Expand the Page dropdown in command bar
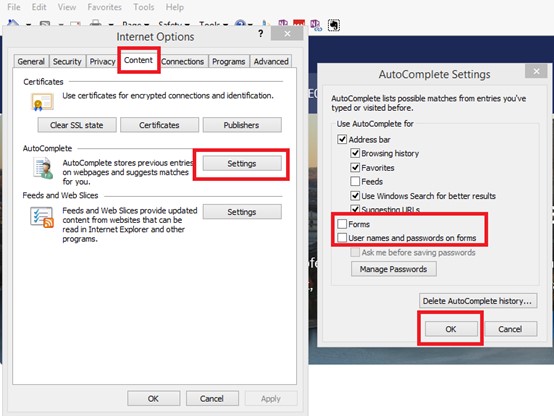Viewport: 554px width, 416px height. (x=136, y=24)
